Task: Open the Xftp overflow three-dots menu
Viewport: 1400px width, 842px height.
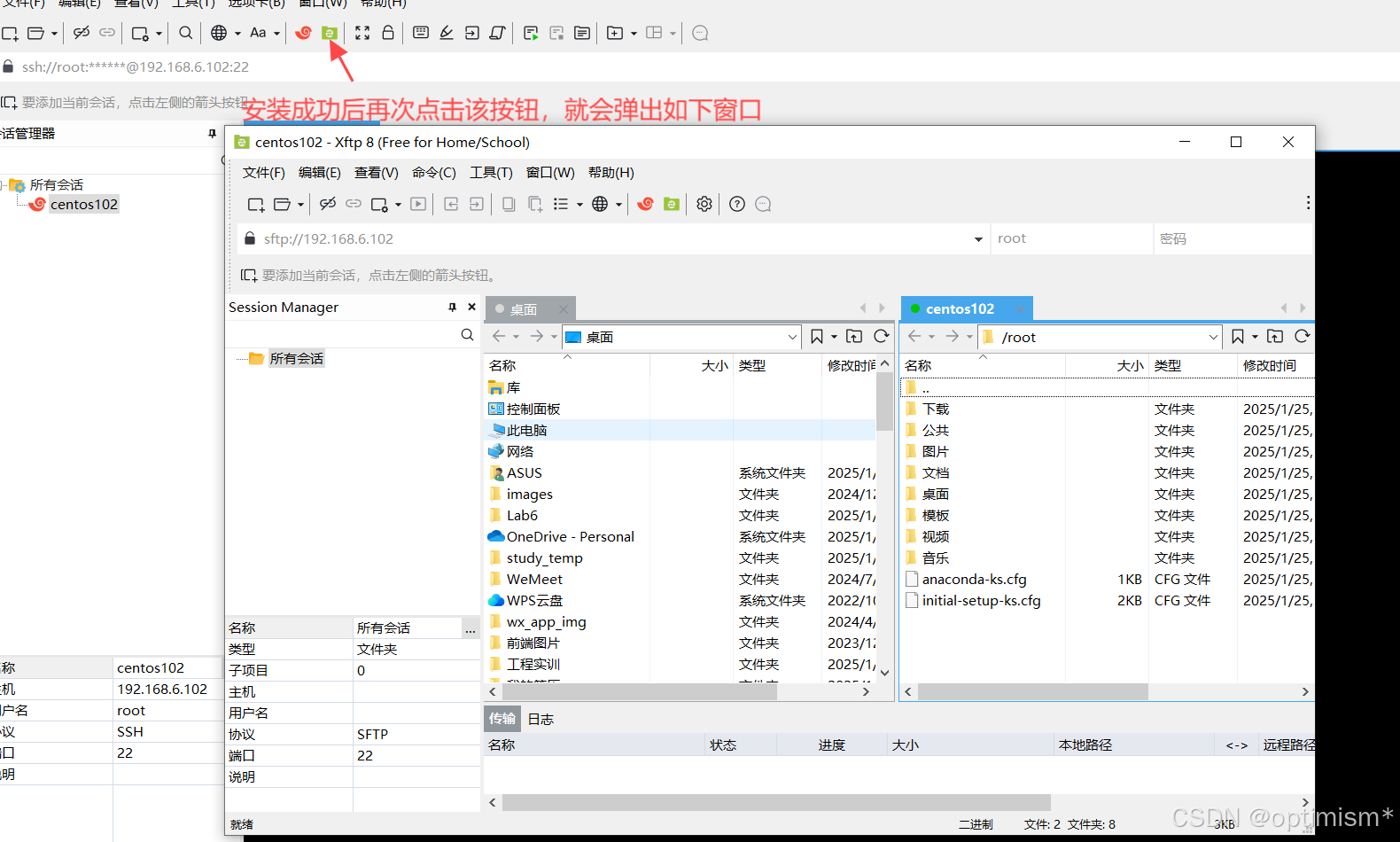Action: click(1308, 203)
